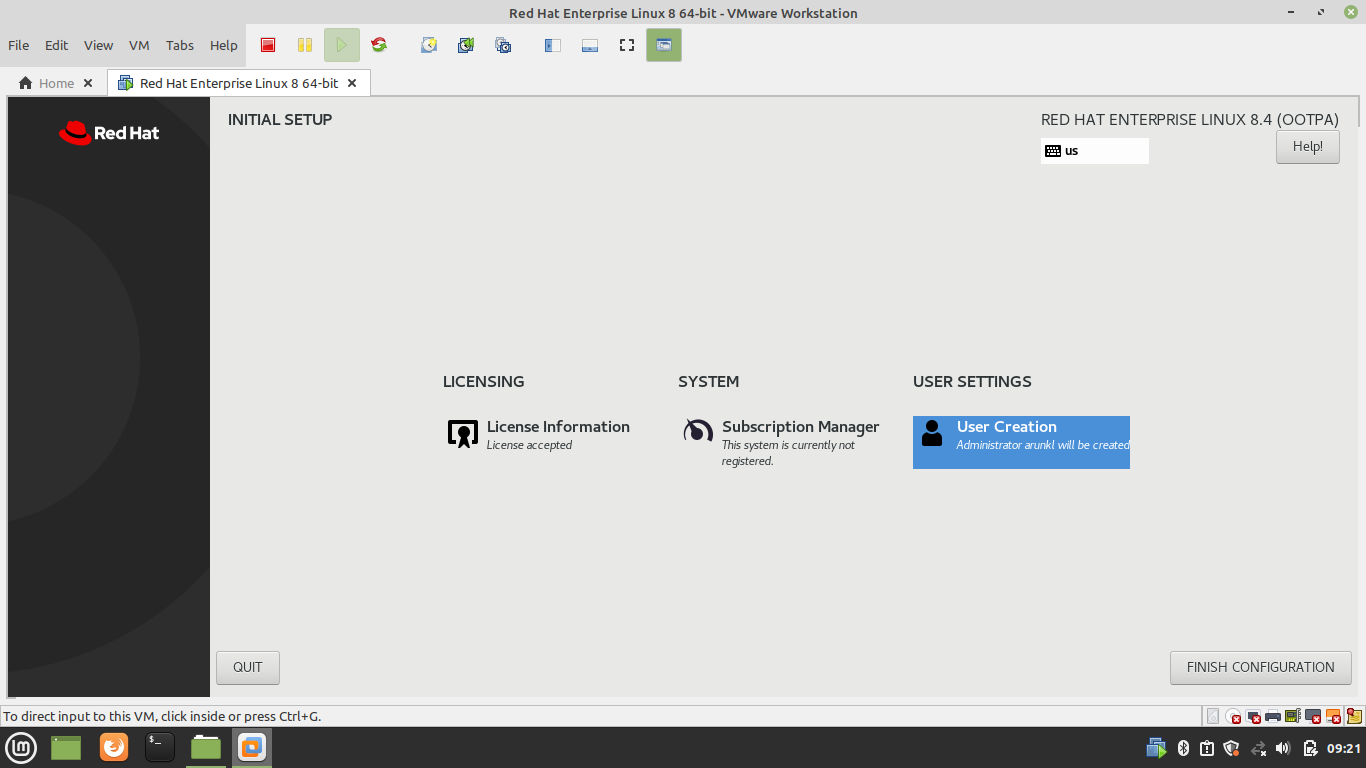Image resolution: width=1366 pixels, height=768 pixels.
Task: Click the volume speaker tray icon
Action: pyautogui.click(x=1284, y=748)
